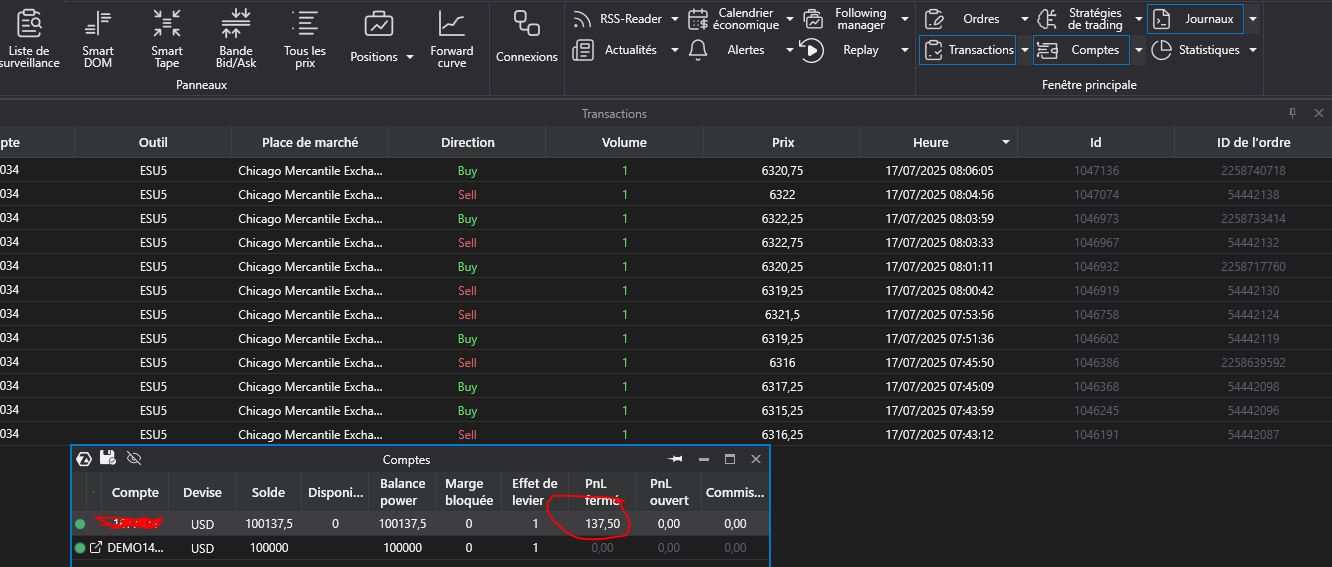Open the Bande Bid/Ask panel
The width and height of the screenshot is (1332, 567).
click(236, 38)
